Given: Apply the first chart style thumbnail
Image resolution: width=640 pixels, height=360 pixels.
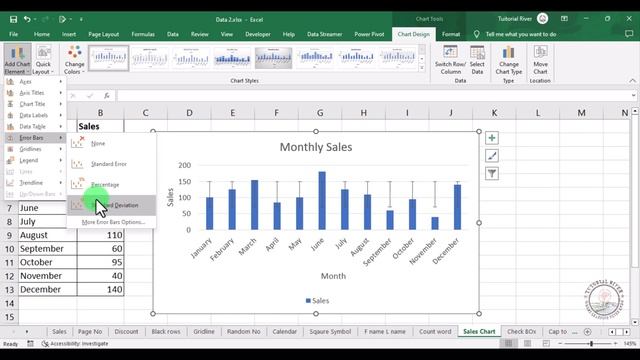Looking at the screenshot, I should (109, 58).
